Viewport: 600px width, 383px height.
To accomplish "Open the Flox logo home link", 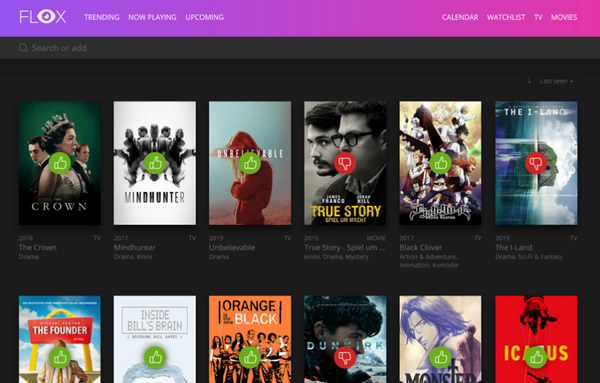I will point(43,17).
